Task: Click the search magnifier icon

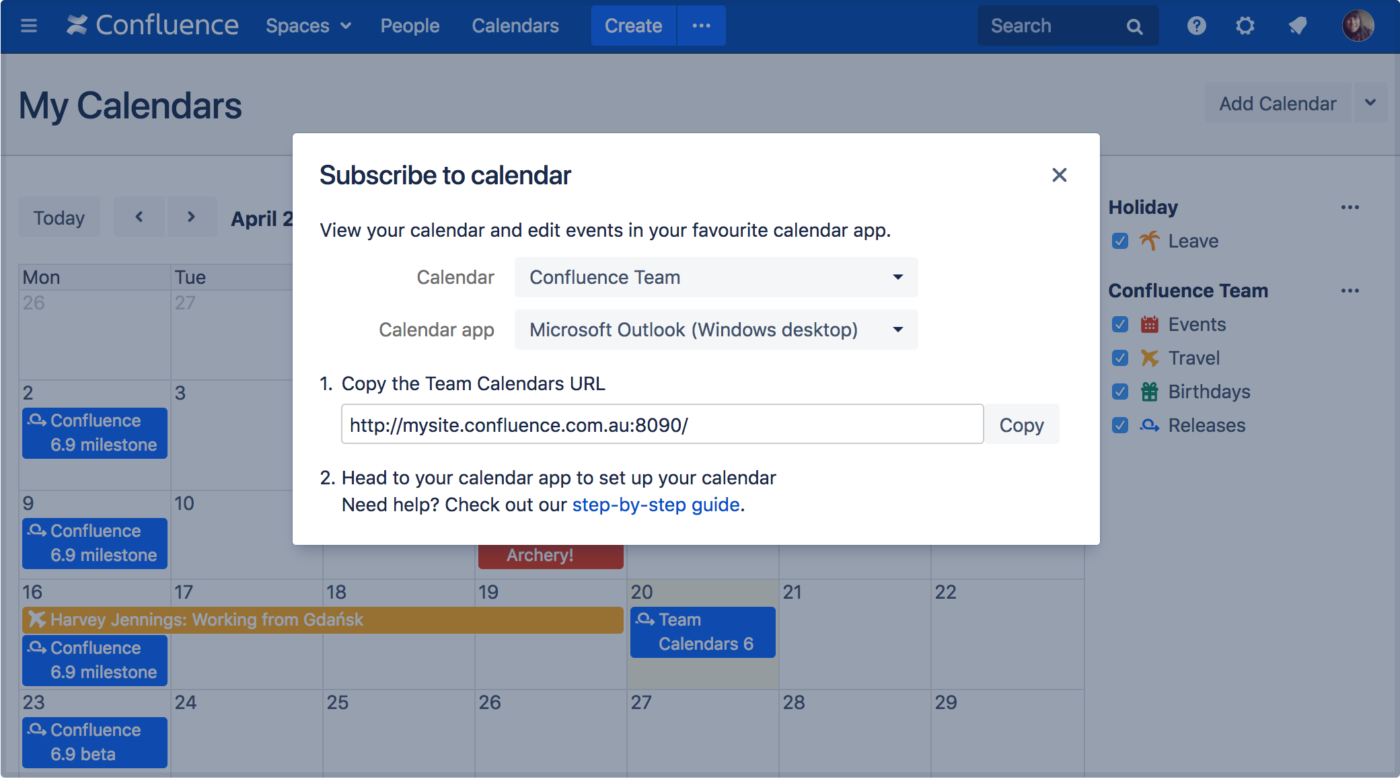Action: (1134, 25)
